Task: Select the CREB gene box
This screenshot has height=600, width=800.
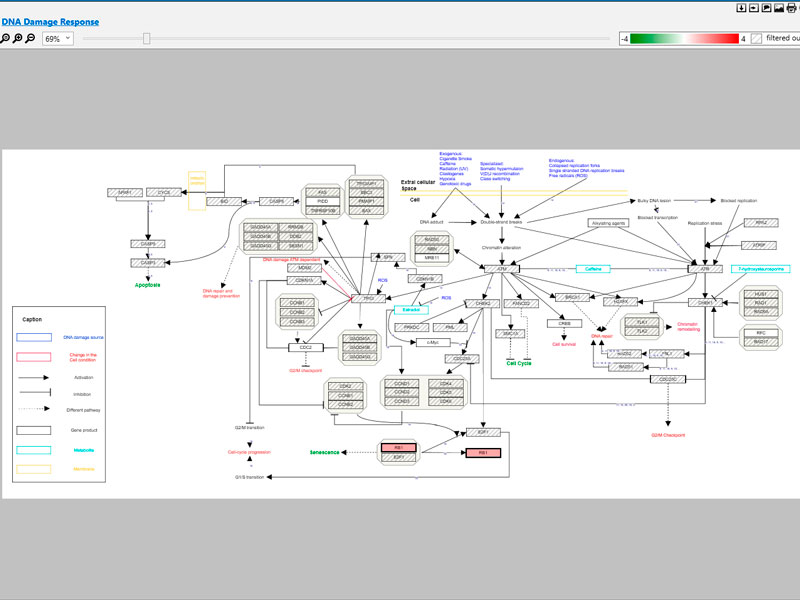Action: [x=564, y=323]
